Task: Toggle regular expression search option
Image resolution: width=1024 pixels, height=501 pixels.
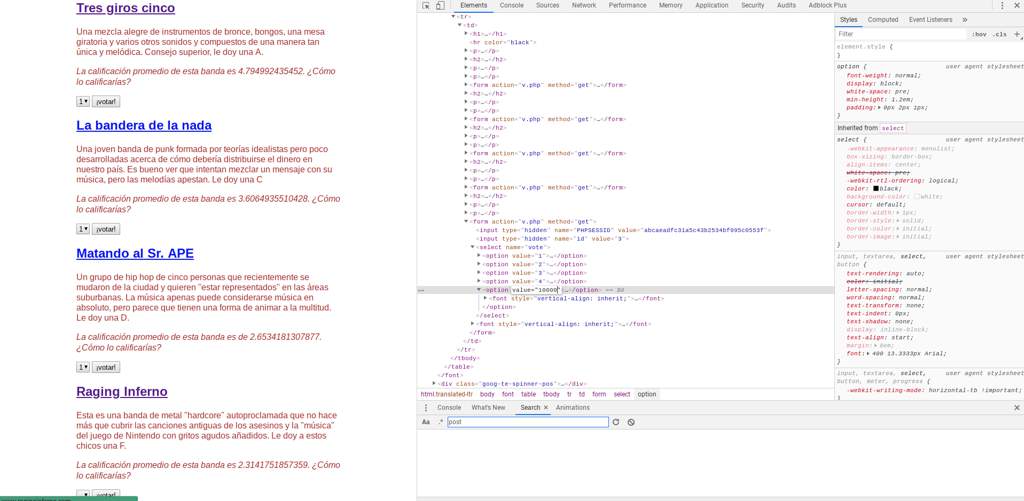Action: 440,423
